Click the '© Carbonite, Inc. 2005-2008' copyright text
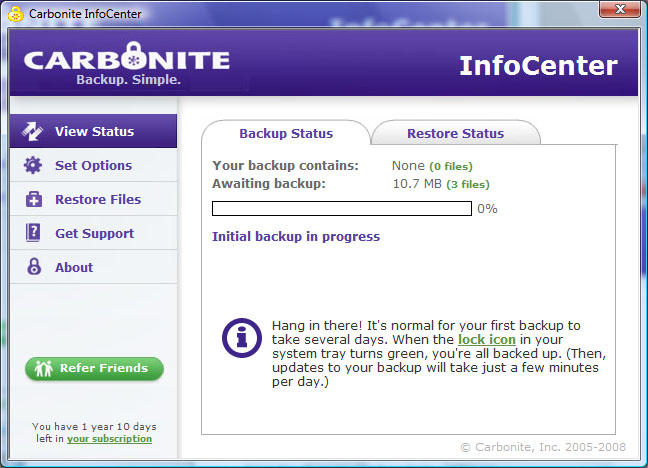Viewport: 648px width, 468px height. coord(543,447)
